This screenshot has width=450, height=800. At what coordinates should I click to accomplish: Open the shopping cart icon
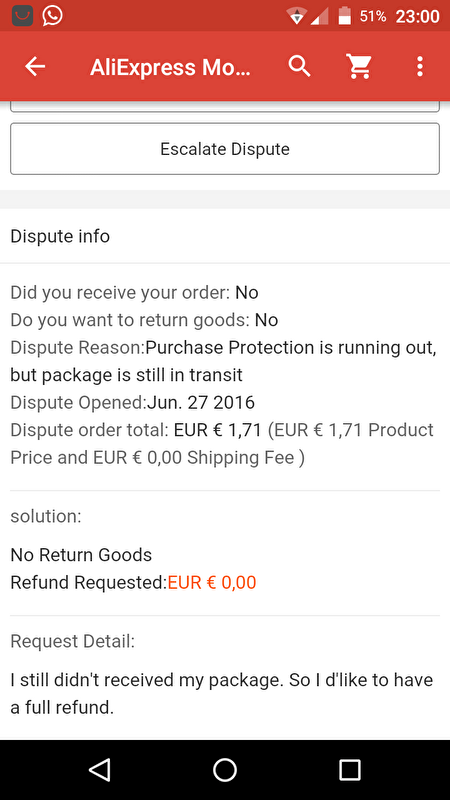pos(359,66)
